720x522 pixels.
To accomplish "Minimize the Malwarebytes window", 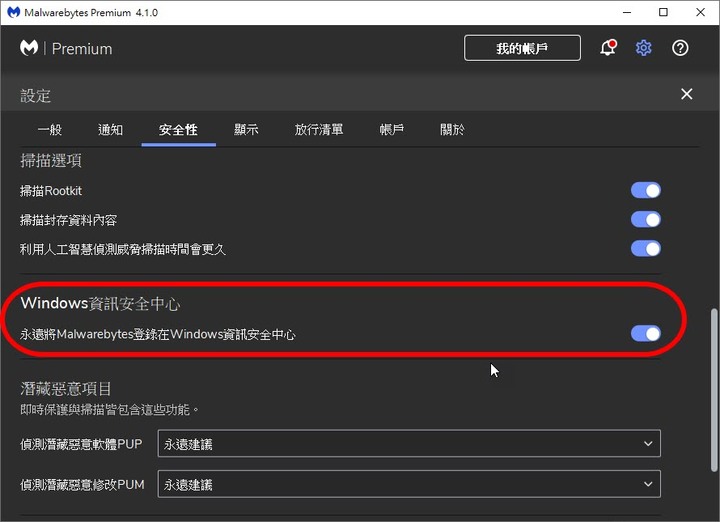I will coord(627,12).
